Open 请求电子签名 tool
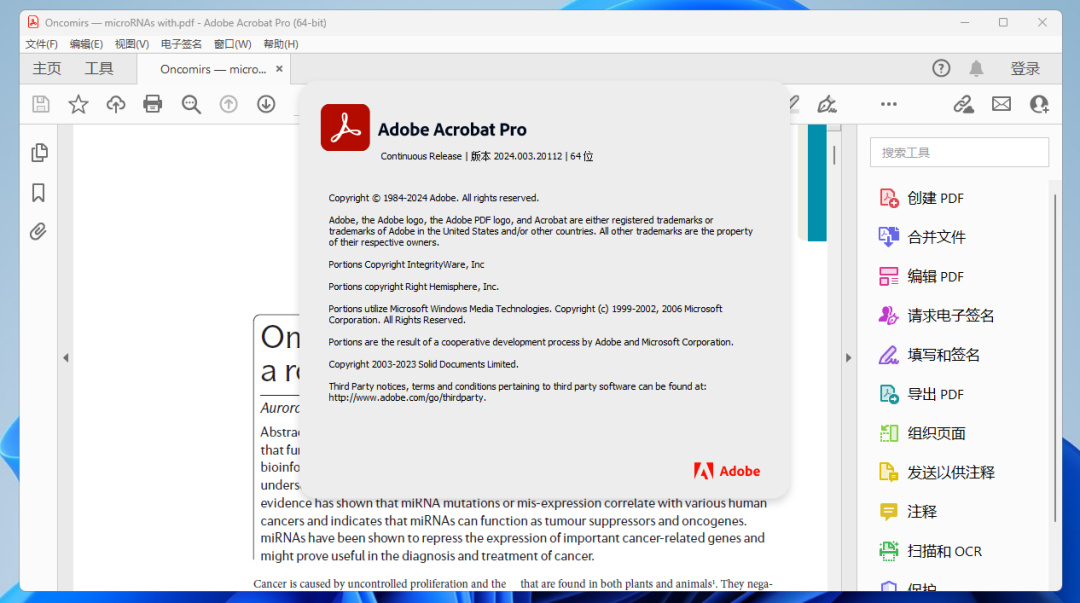This screenshot has height=603, width=1080. coord(937,316)
